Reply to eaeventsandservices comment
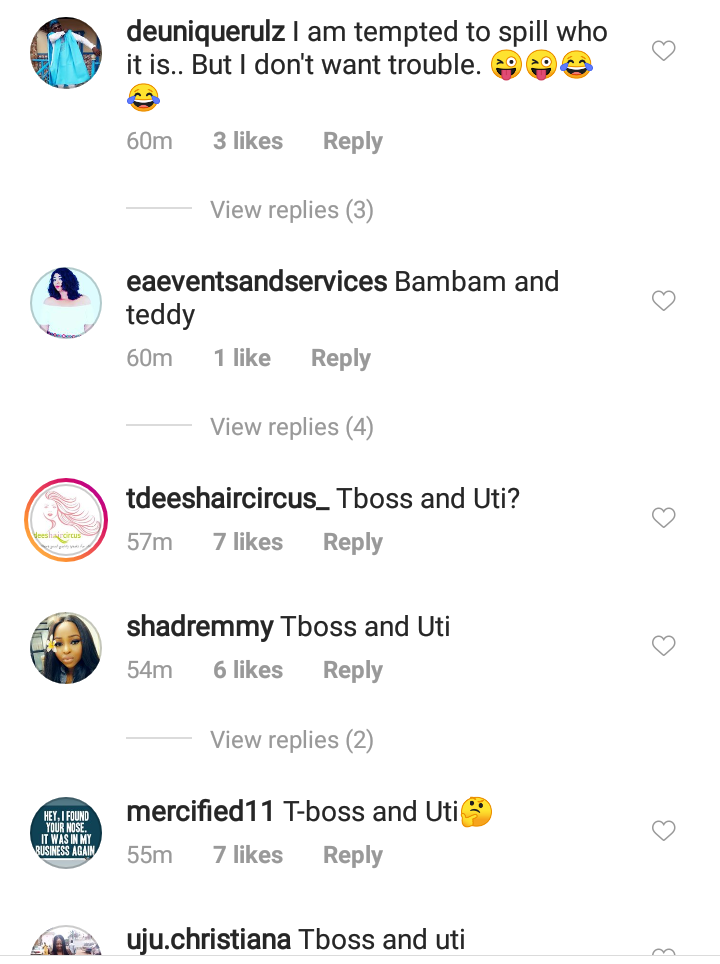Viewport: 720px width, 964px height. (x=340, y=359)
